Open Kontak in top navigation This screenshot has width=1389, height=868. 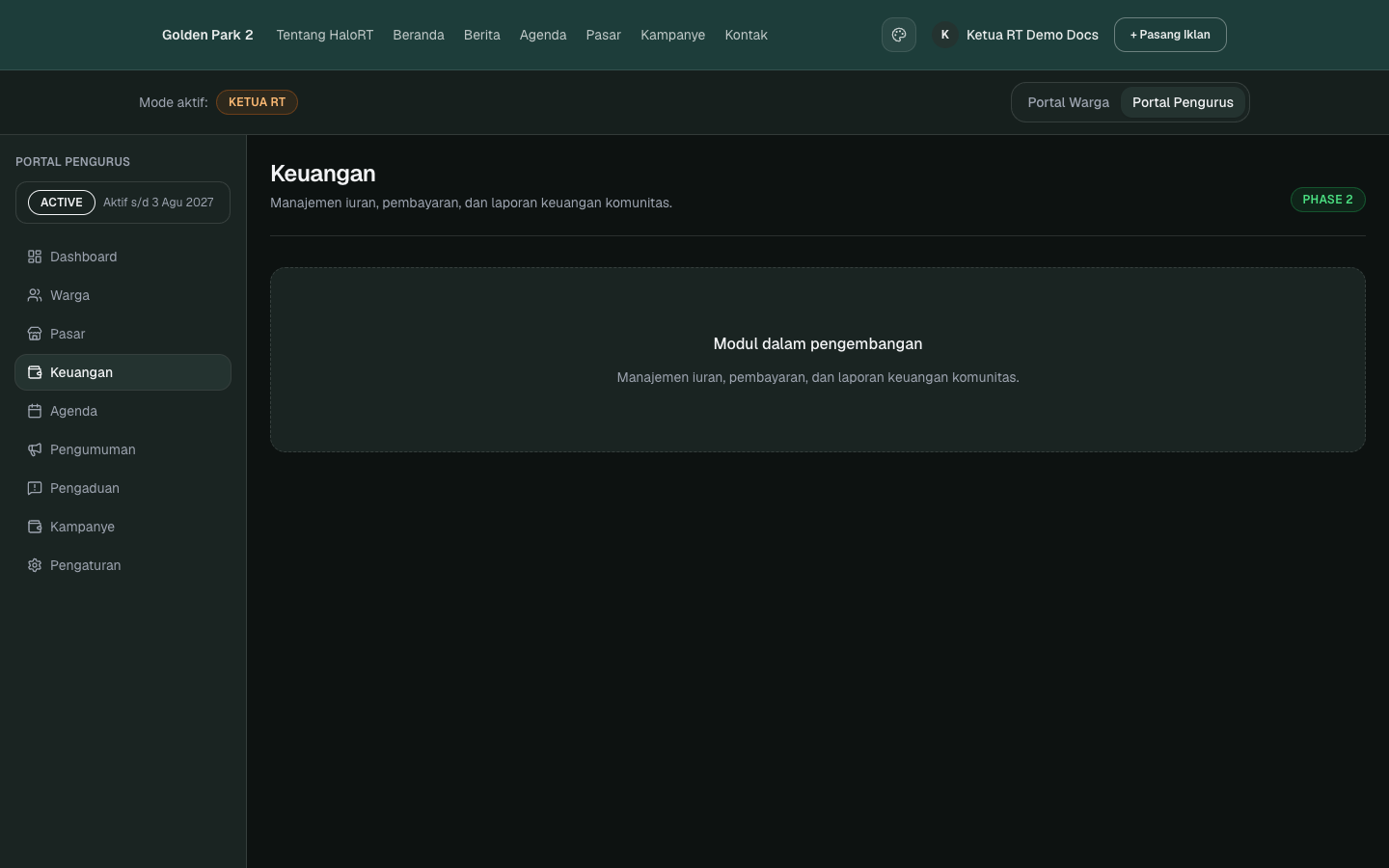click(x=747, y=35)
